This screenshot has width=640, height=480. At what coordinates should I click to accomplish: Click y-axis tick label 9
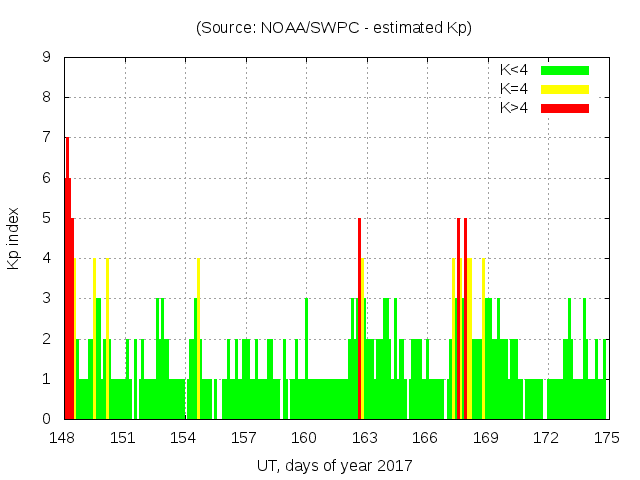46,57
